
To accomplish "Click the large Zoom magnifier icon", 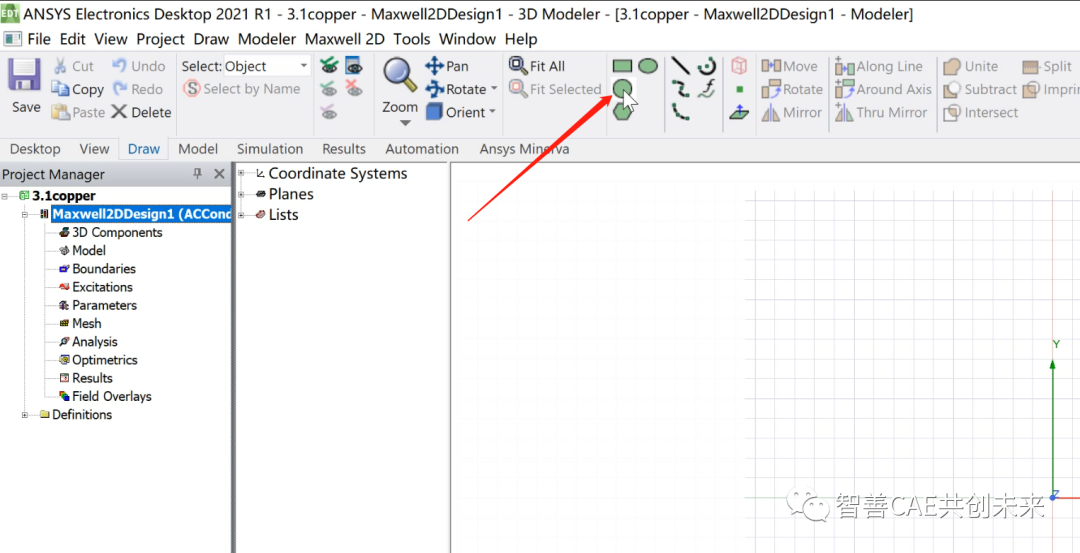I will pyautogui.click(x=400, y=74).
